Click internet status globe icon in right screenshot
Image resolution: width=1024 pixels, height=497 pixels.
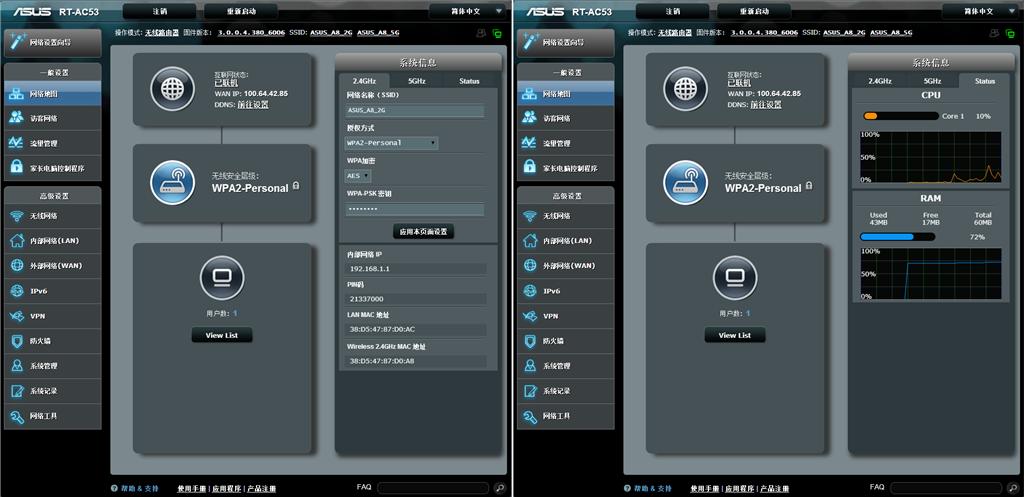[x=686, y=89]
